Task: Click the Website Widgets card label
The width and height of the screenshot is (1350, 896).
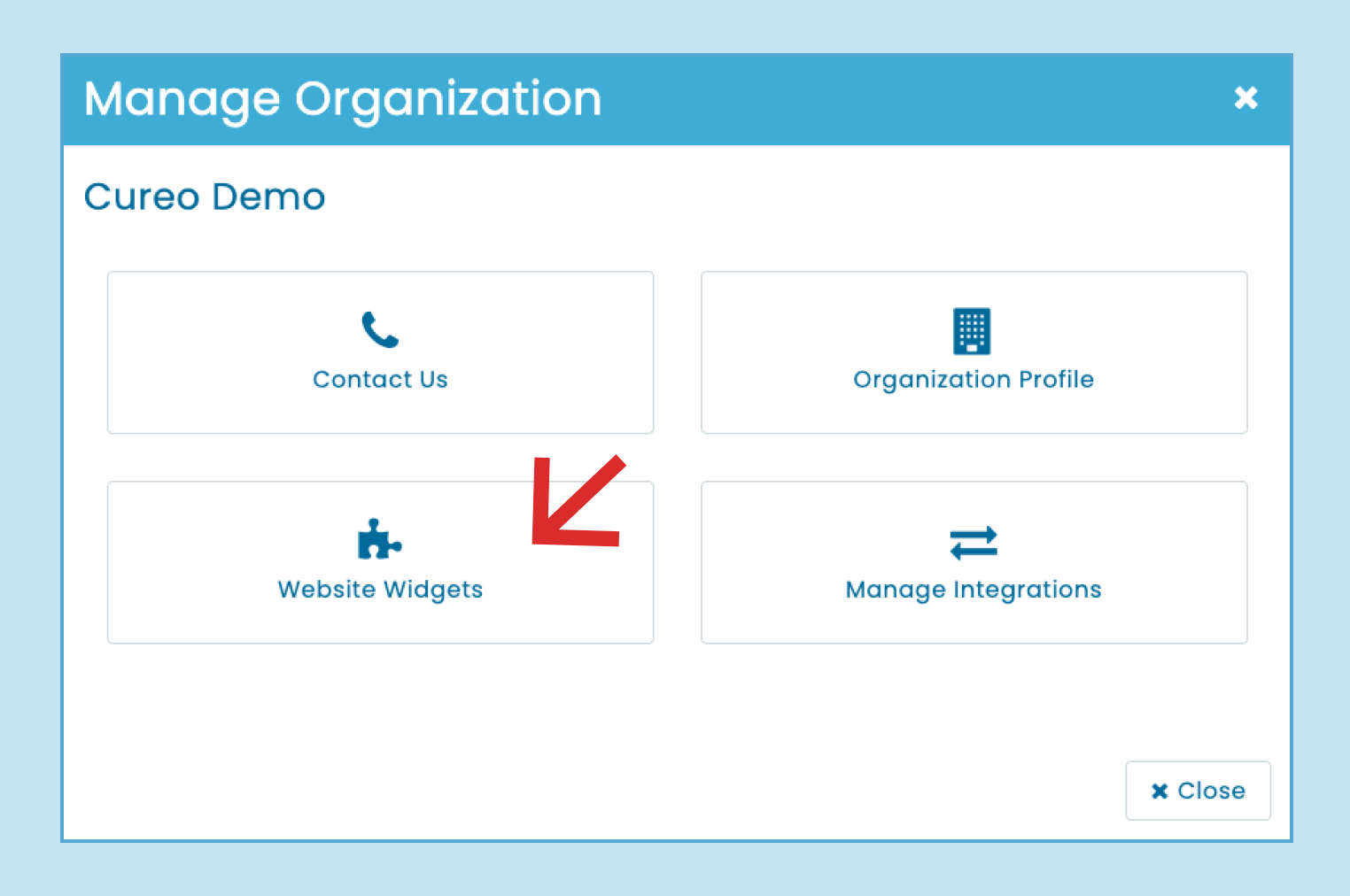Action: click(379, 589)
